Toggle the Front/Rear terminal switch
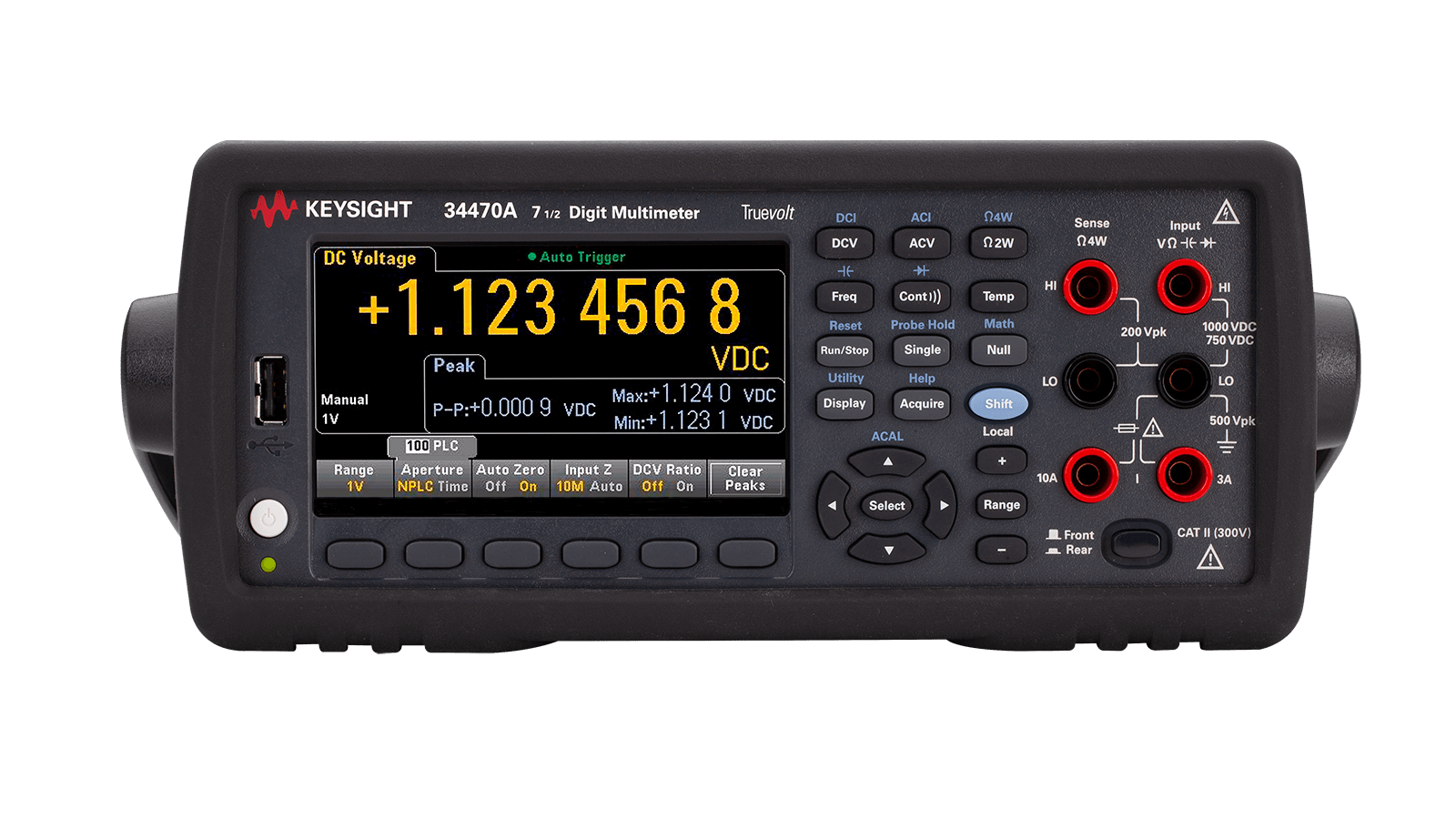This screenshot has width=1456, height=819. (1137, 544)
